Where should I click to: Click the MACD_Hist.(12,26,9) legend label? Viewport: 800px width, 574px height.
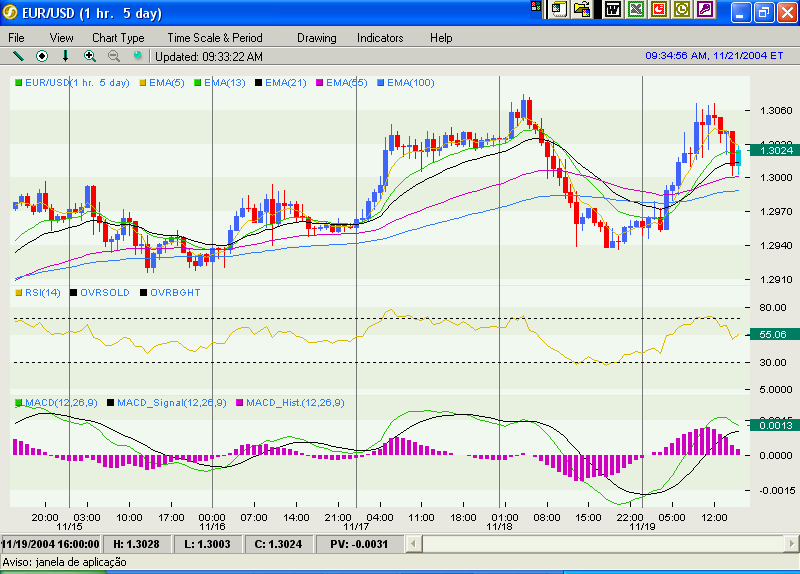[294, 403]
